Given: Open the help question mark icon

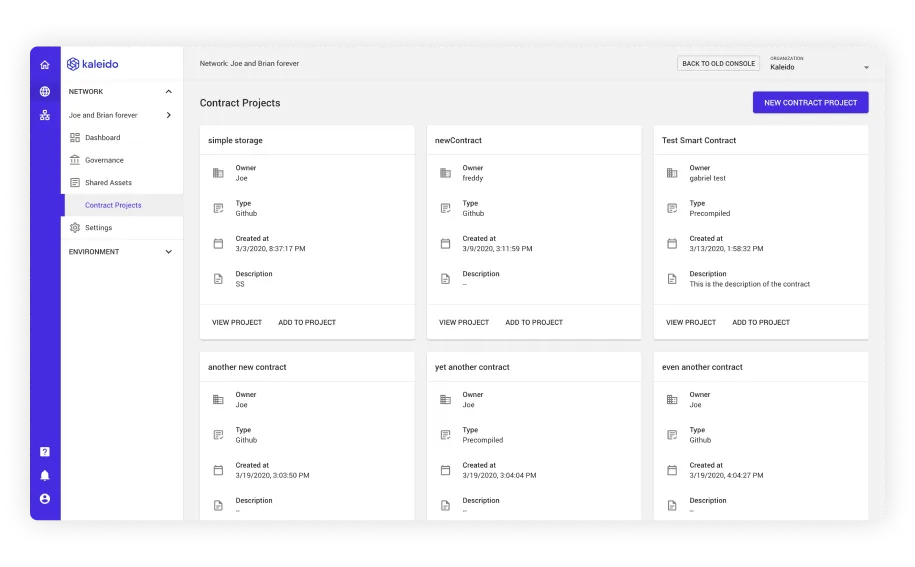Looking at the screenshot, I should [45, 452].
